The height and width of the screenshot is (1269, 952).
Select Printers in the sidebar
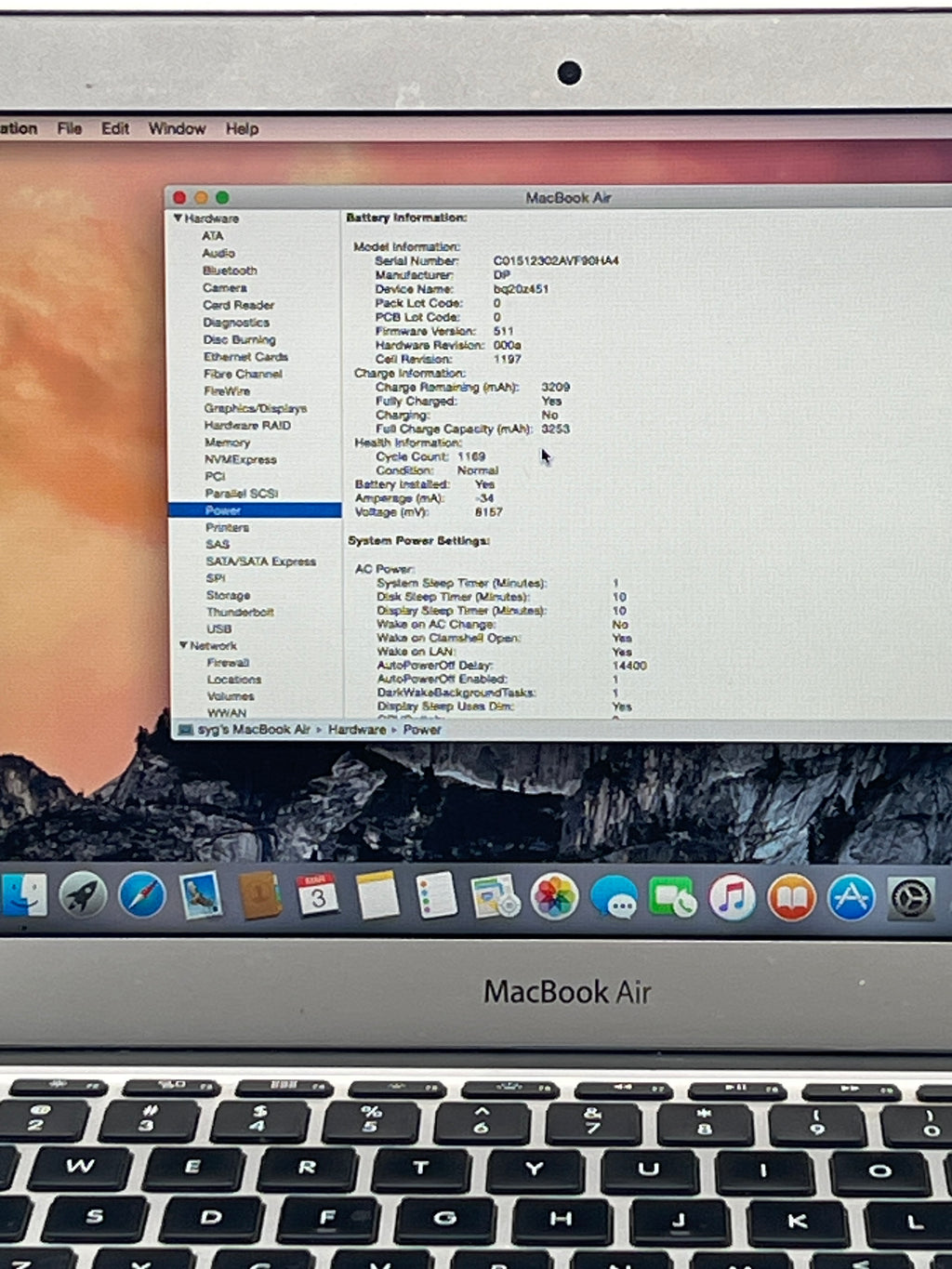tap(228, 527)
